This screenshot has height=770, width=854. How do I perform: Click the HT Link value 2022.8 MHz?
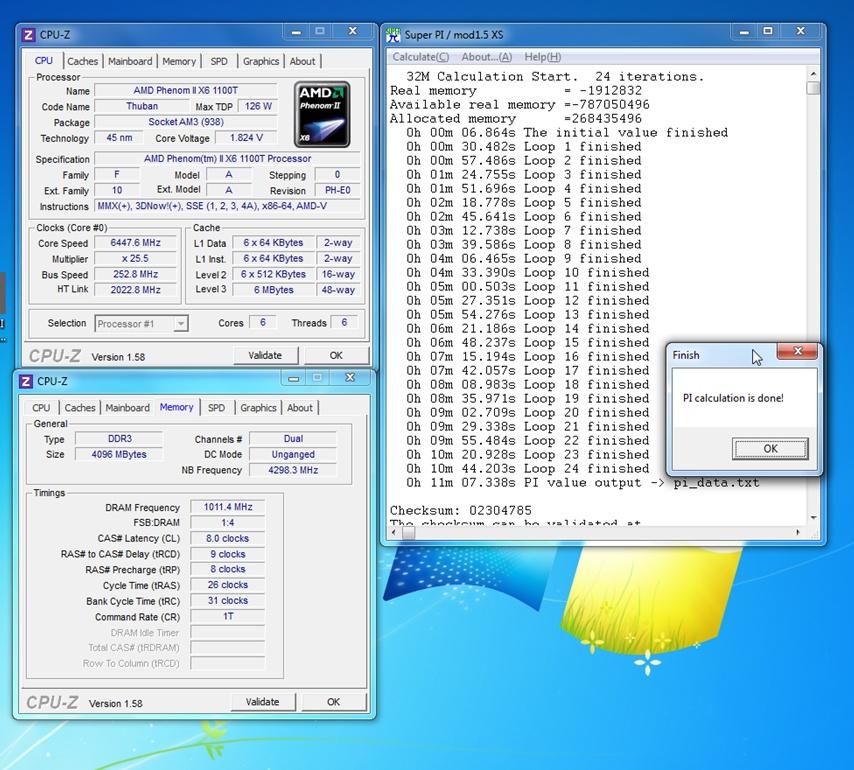click(136, 290)
